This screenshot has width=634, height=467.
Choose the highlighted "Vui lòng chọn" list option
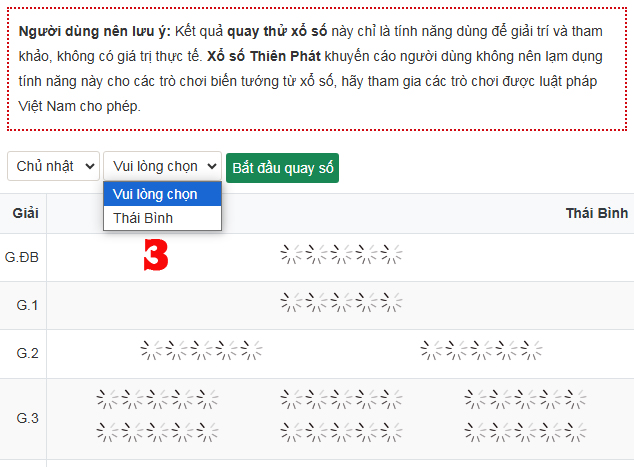(x=156, y=194)
